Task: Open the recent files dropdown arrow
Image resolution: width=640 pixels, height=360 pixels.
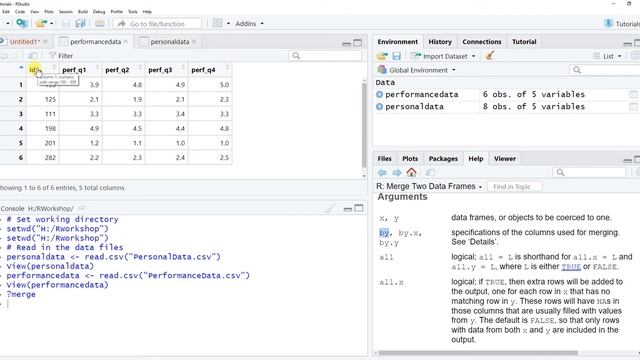Action: point(51,24)
